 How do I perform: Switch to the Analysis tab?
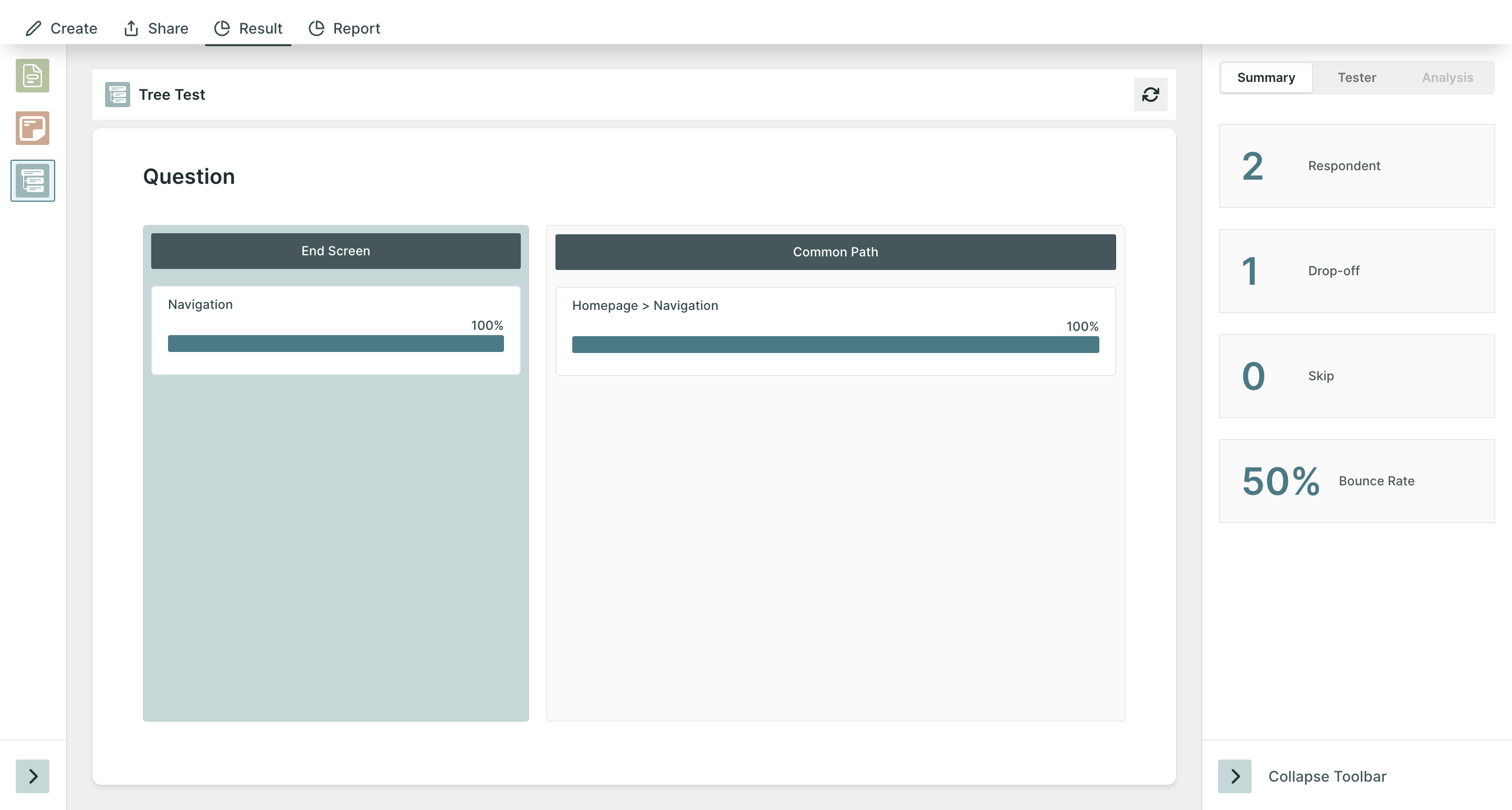point(1447,78)
